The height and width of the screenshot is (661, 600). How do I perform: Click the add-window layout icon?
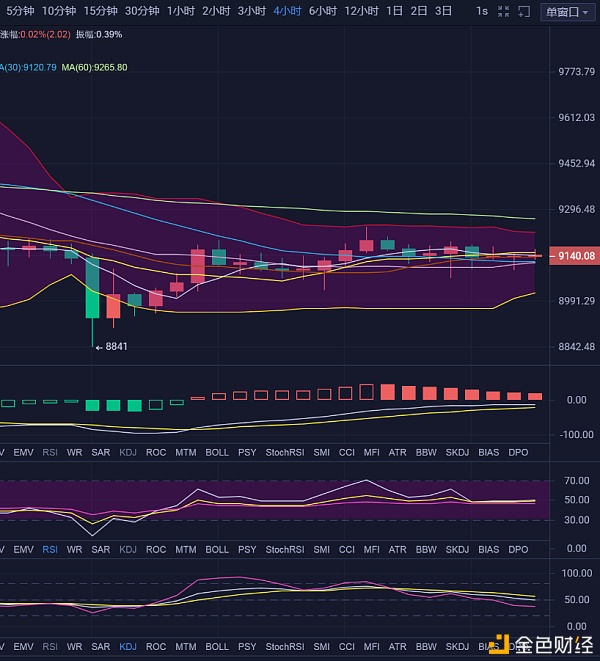pyautogui.click(x=524, y=11)
